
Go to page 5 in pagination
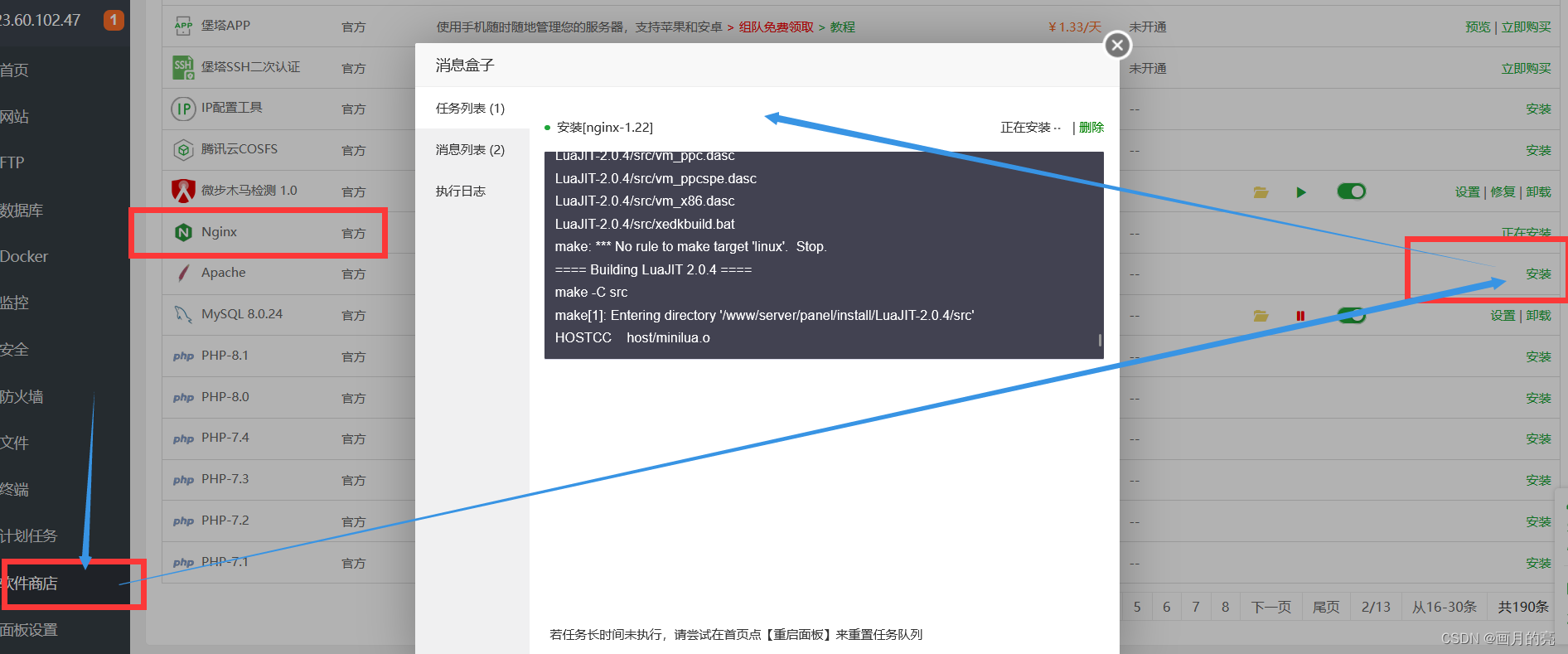pos(1137,607)
